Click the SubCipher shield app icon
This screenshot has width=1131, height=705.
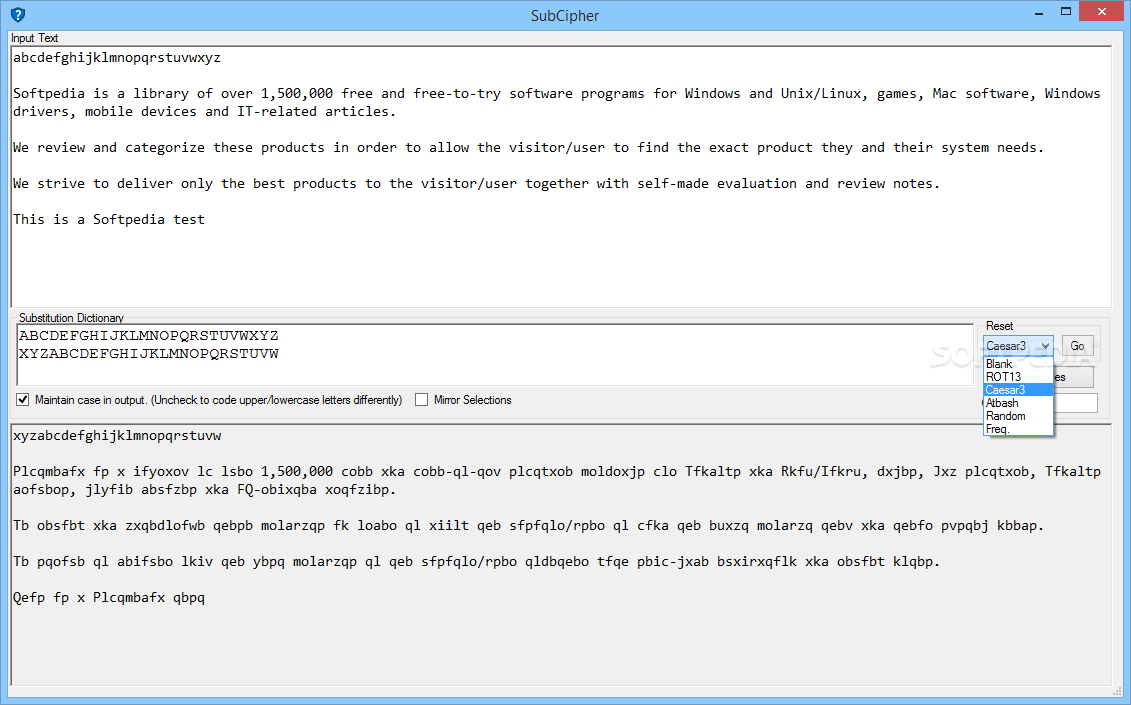point(18,14)
